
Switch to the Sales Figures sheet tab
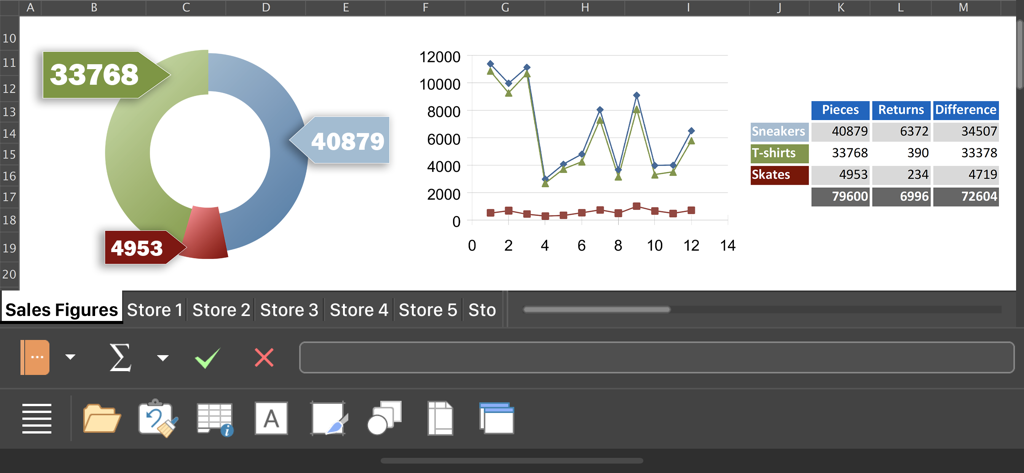click(x=61, y=310)
